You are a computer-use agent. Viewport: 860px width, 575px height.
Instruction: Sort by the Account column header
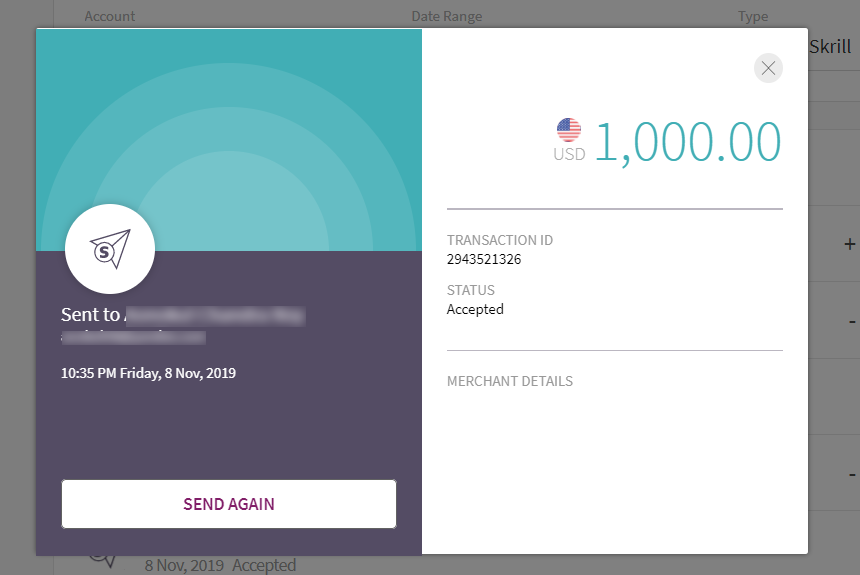pyautogui.click(x=110, y=16)
